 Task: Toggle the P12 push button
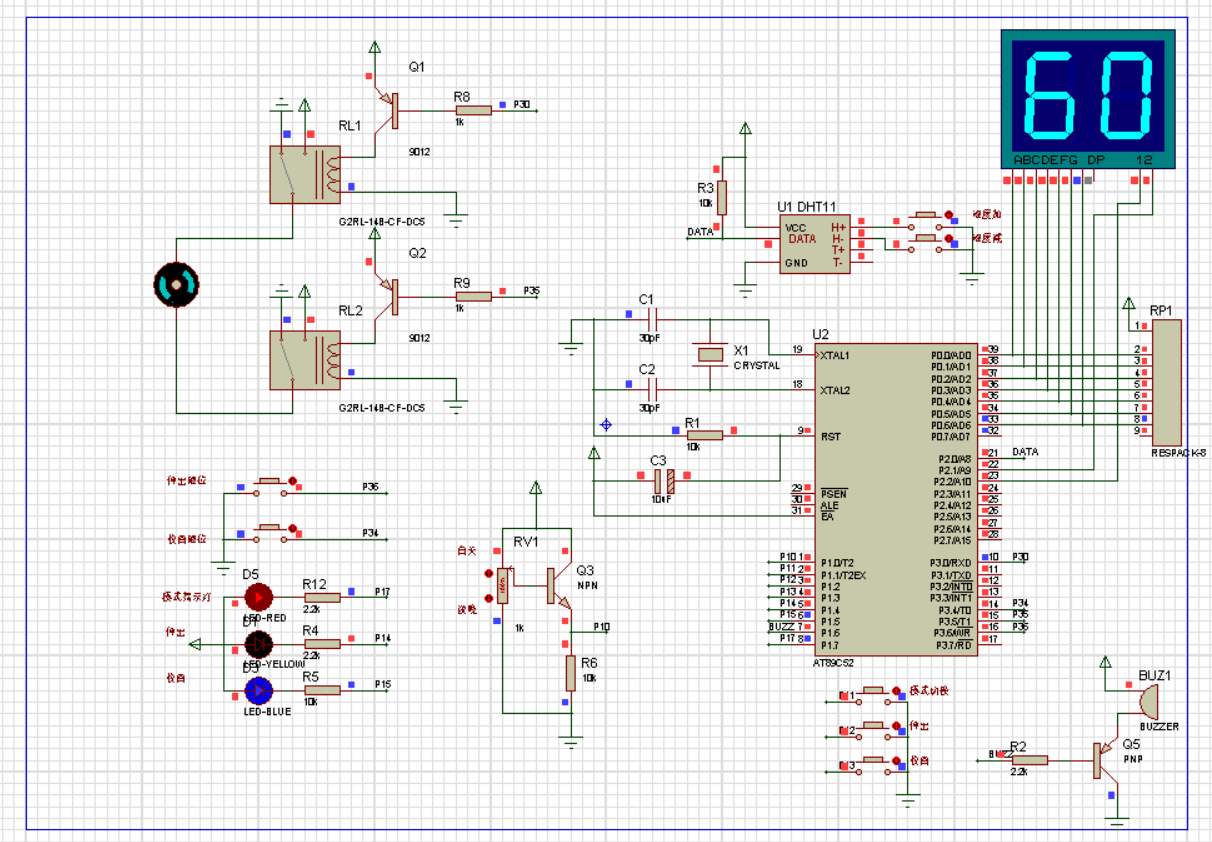pos(874,731)
